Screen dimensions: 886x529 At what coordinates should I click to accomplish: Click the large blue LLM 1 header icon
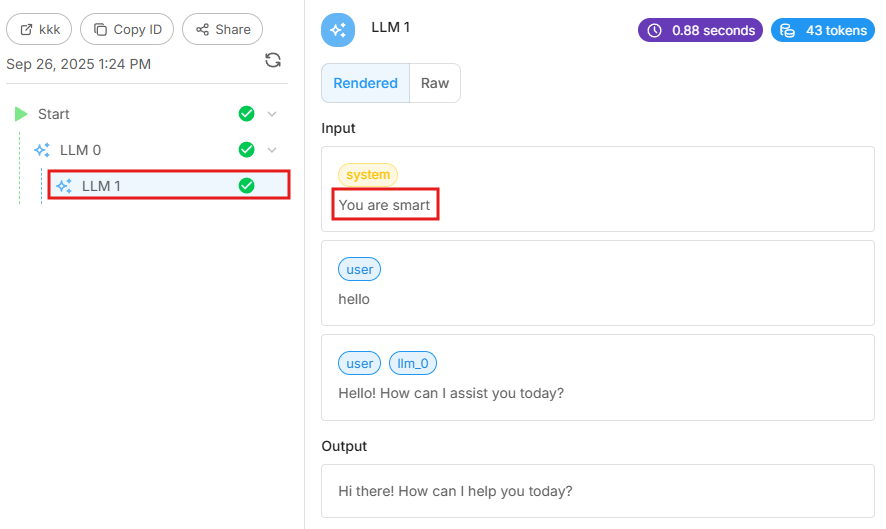[338, 30]
